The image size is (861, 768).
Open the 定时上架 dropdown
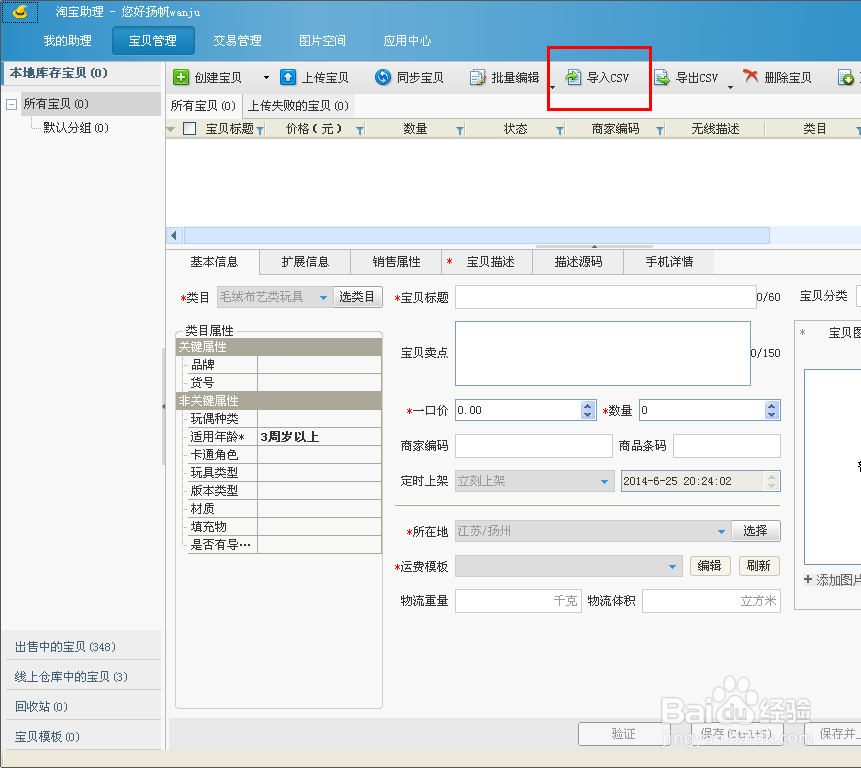click(605, 481)
